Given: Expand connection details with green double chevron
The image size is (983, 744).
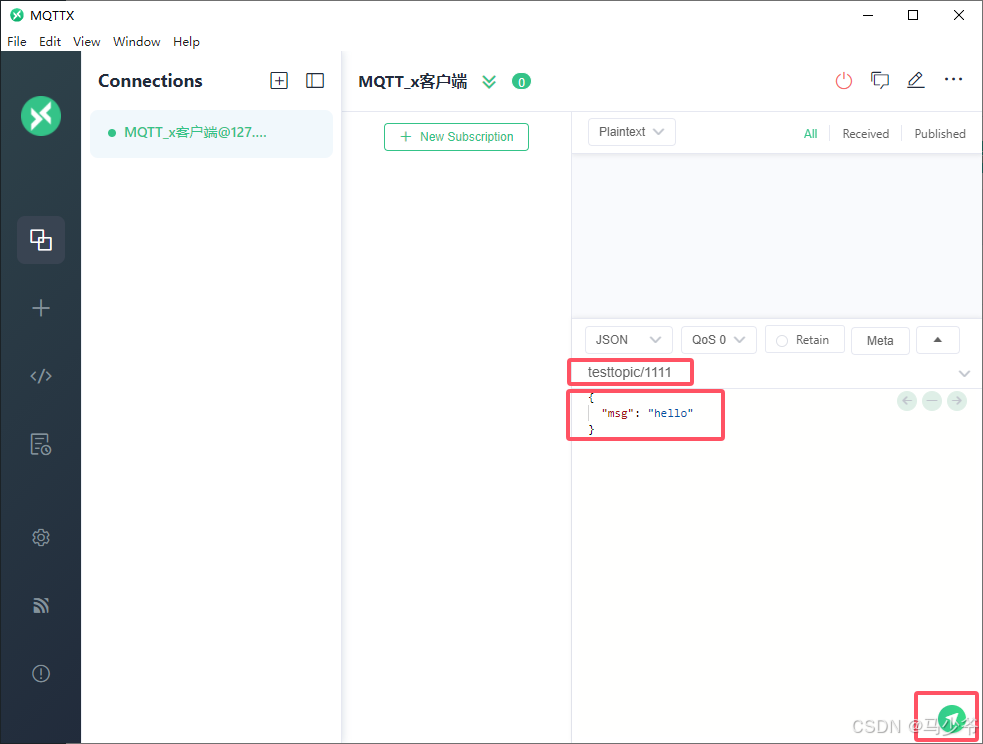Looking at the screenshot, I should click(x=489, y=81).
